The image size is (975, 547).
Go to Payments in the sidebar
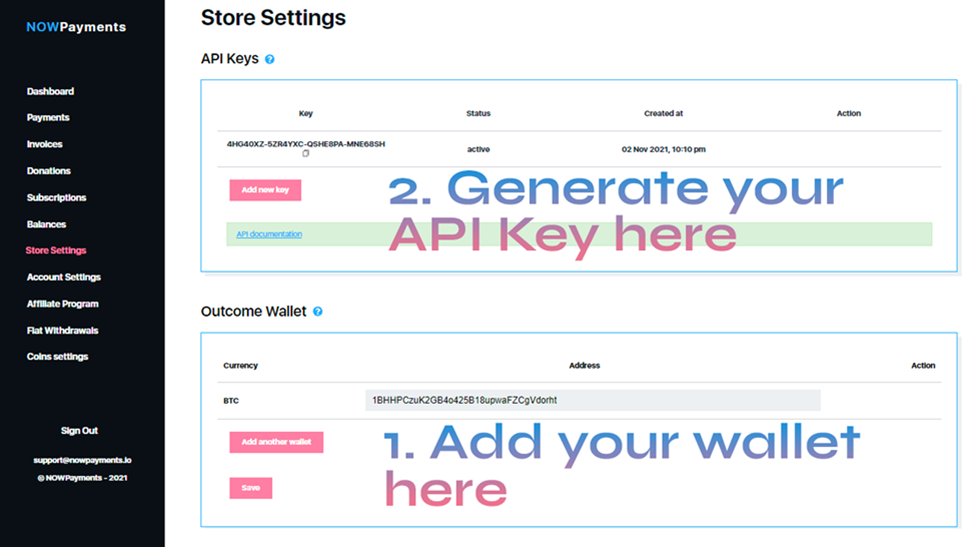point(48,117)
